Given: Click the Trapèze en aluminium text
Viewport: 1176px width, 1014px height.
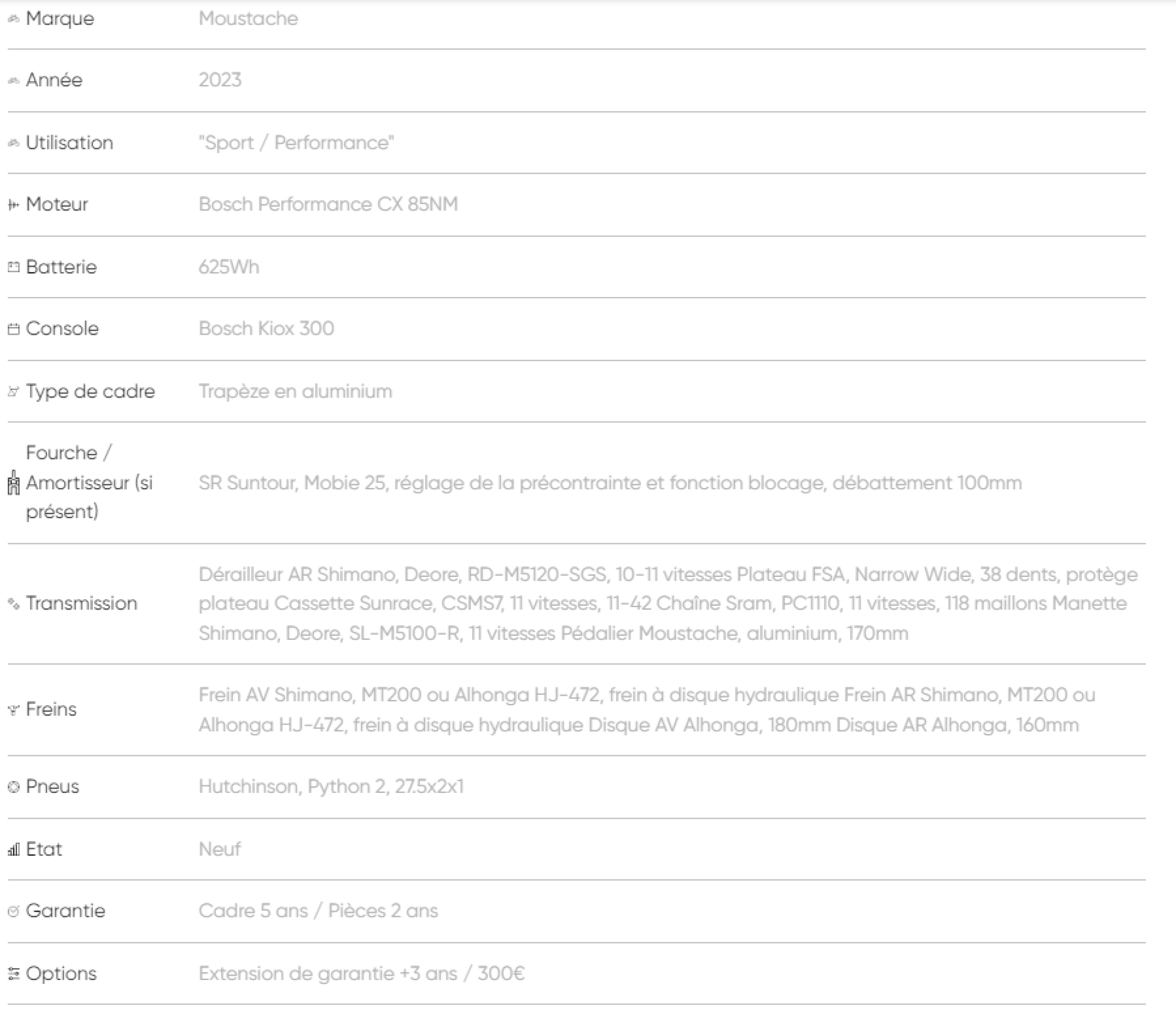Looking at the screenshot, I should 295,391.
